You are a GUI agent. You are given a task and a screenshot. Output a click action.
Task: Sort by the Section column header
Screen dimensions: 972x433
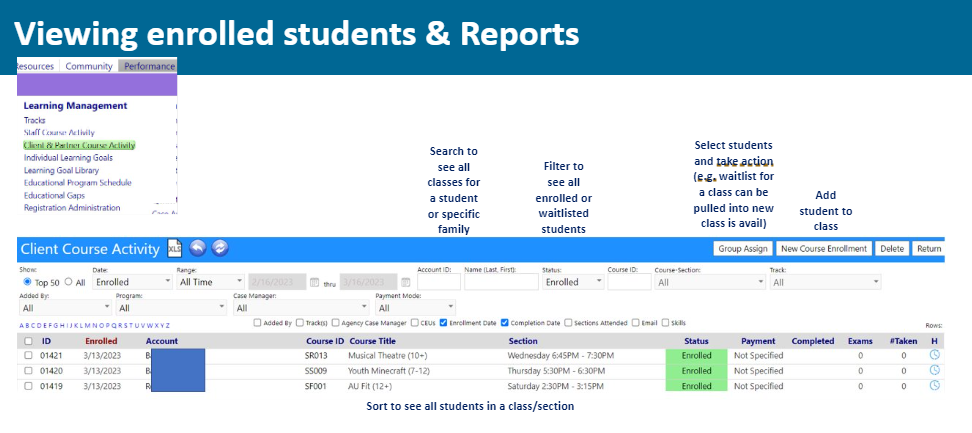click(523, 341)
